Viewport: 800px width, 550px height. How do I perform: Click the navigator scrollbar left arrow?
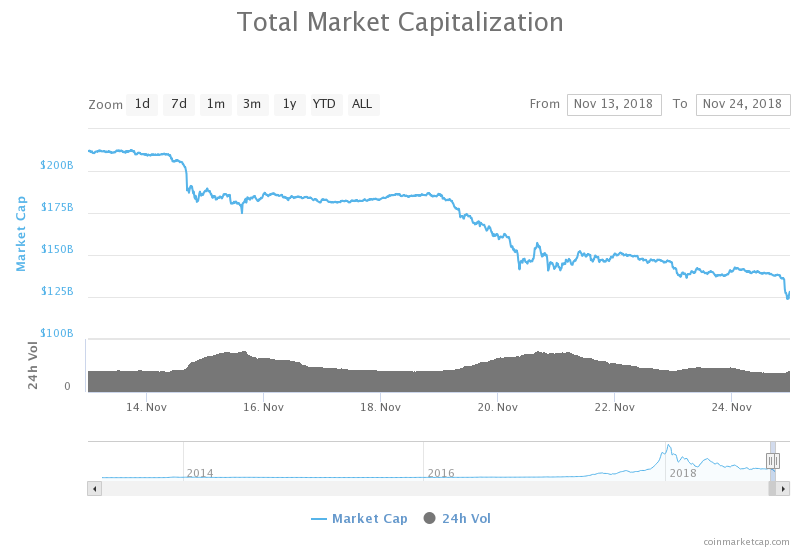point(95,488)
